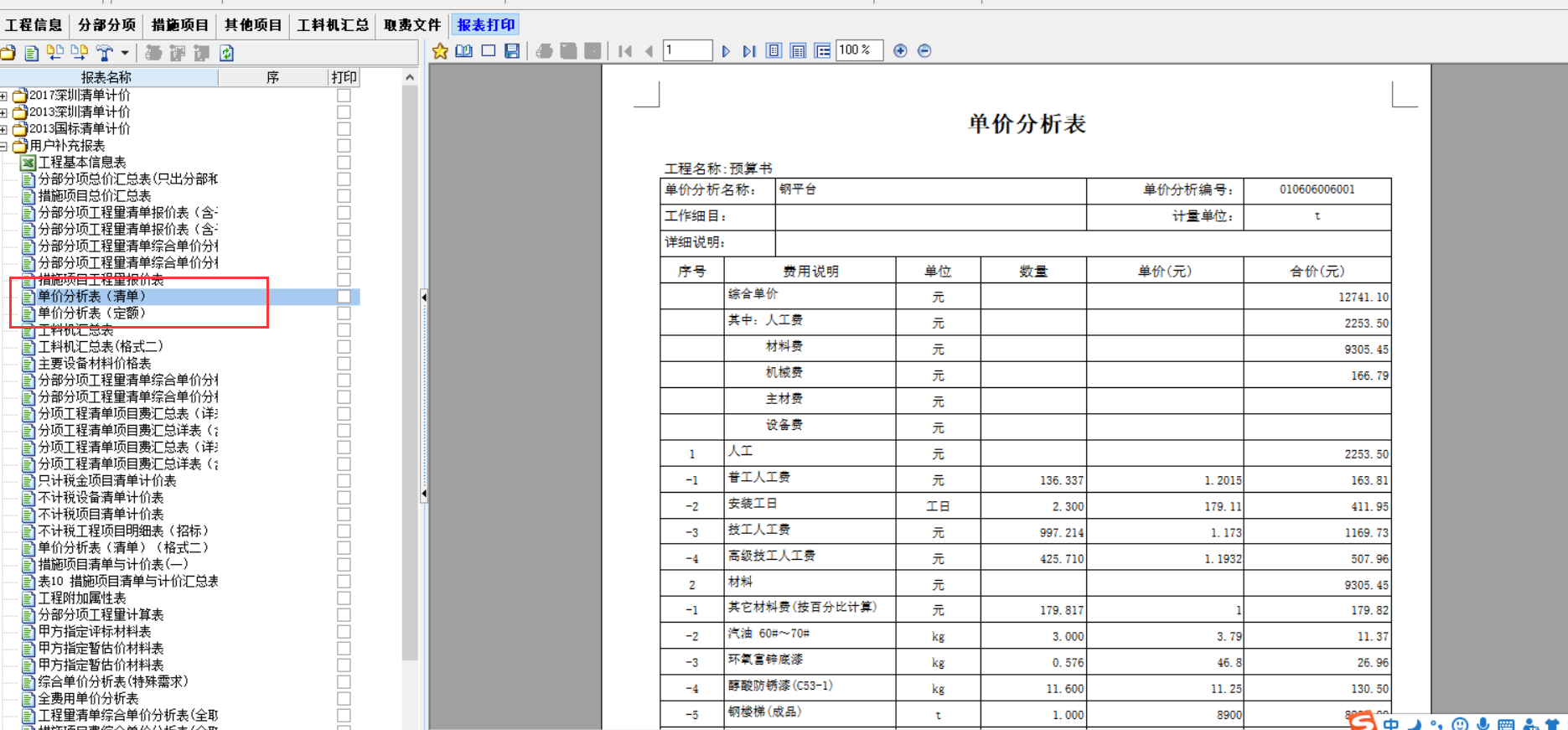The width and height of the screenshot is (1568, 730).
Task: Click the open folder icon in left toolbar
Action: coord(8,53)
